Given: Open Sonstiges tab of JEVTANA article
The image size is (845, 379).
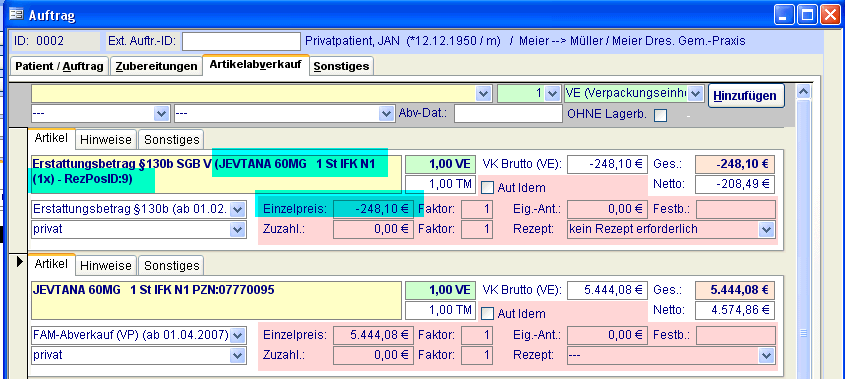Looking at the screenshot, I should click(171, 266).
